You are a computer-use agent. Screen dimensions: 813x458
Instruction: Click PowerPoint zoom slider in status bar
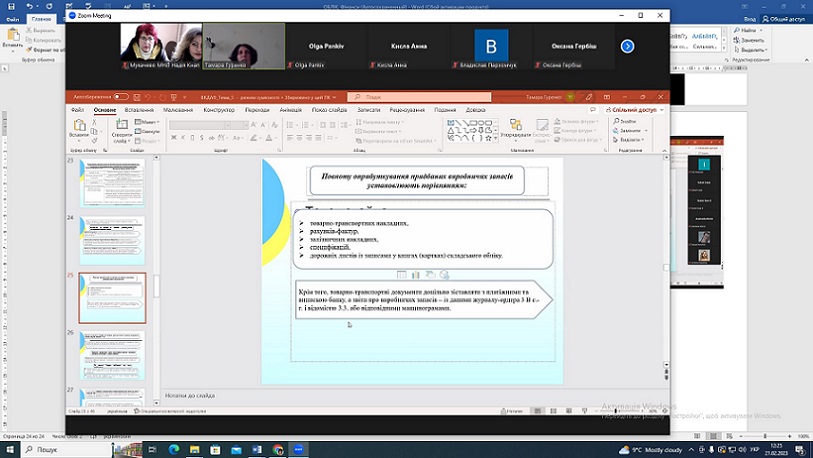(616, 411)
